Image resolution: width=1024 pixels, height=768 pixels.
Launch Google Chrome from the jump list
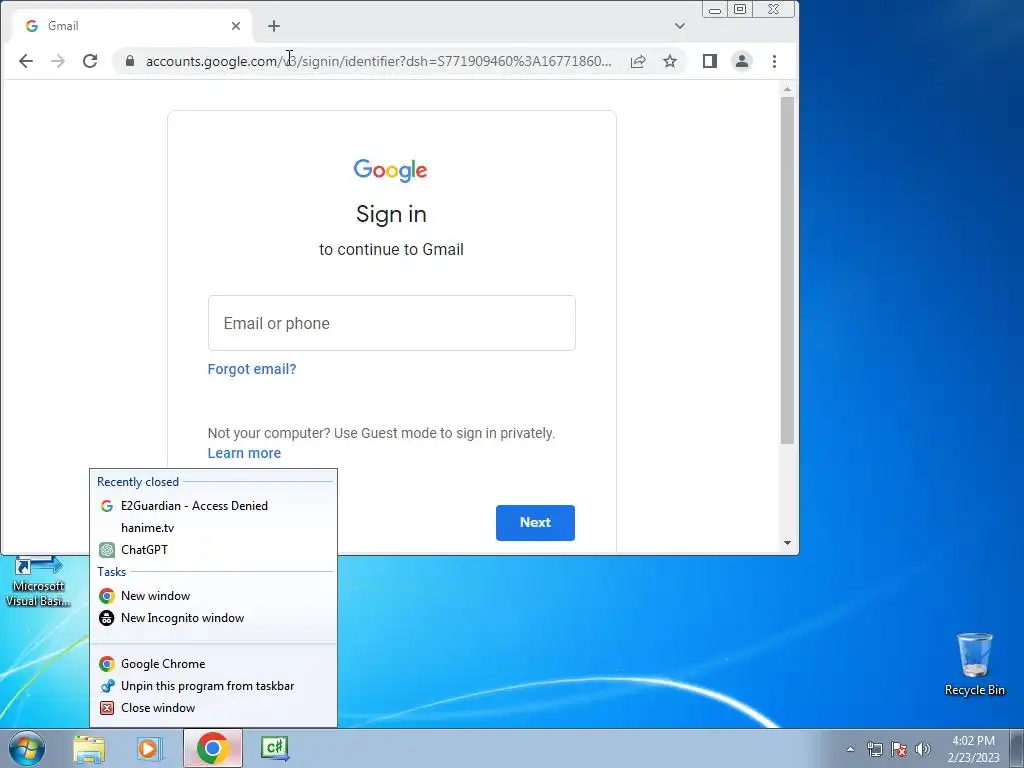click(x=214, y=664)
